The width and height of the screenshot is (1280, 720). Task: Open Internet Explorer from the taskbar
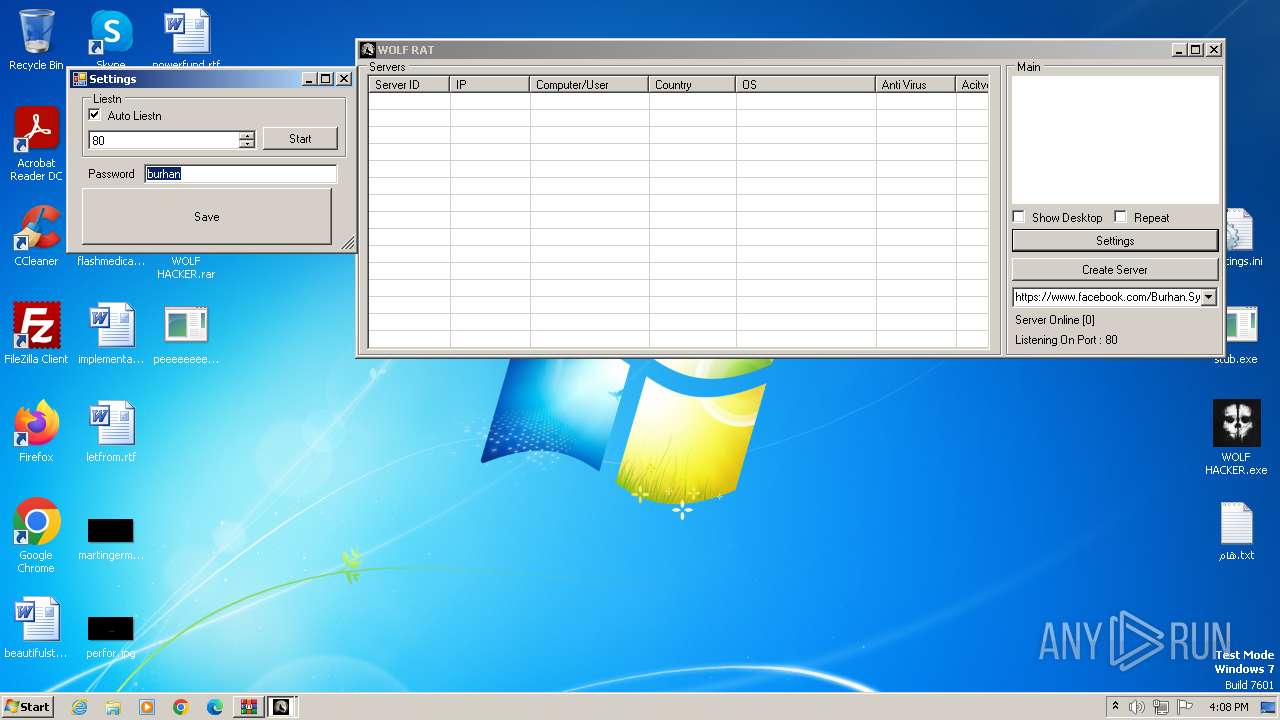79,707
